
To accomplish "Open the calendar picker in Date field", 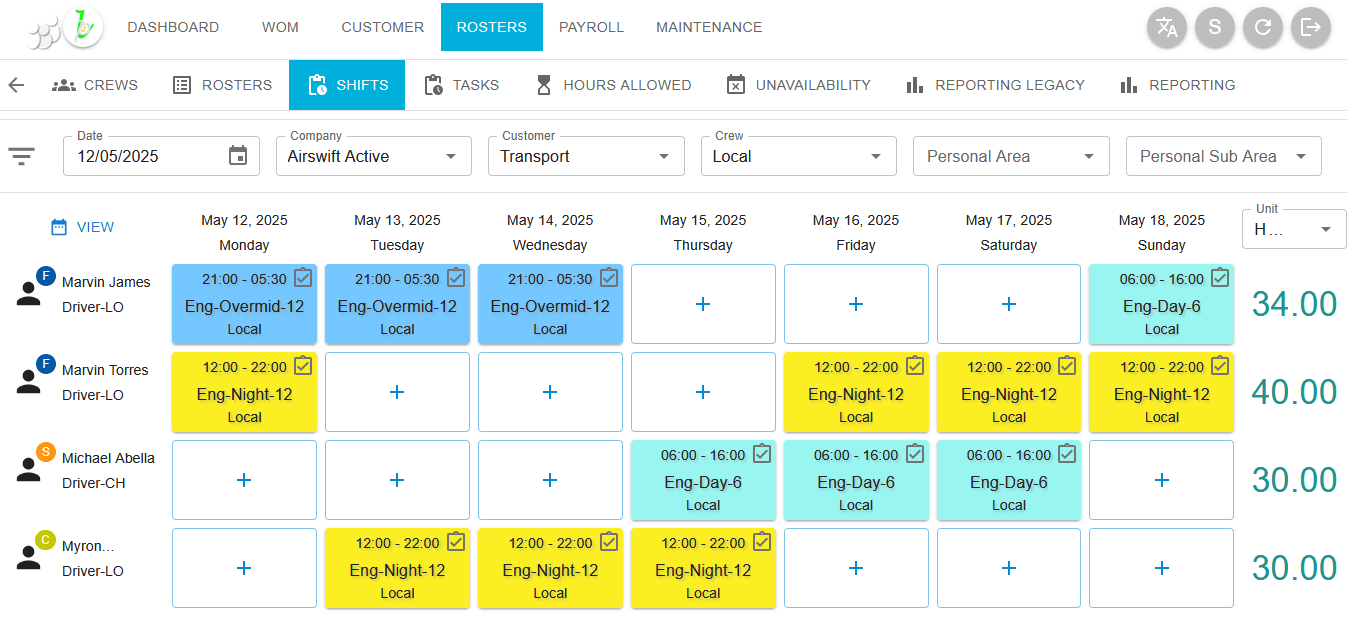I will [238, 156].
